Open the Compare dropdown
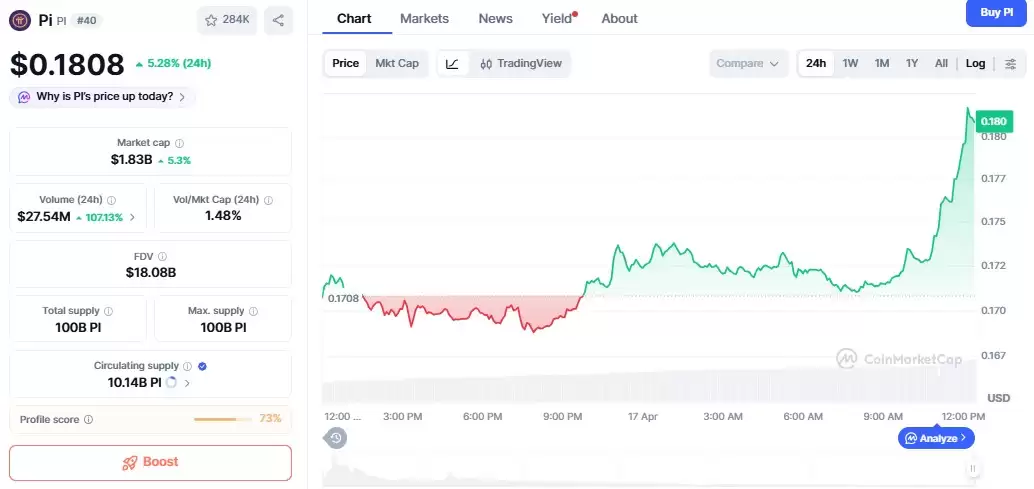This screenshot has height=489, width=1034. 747,63
